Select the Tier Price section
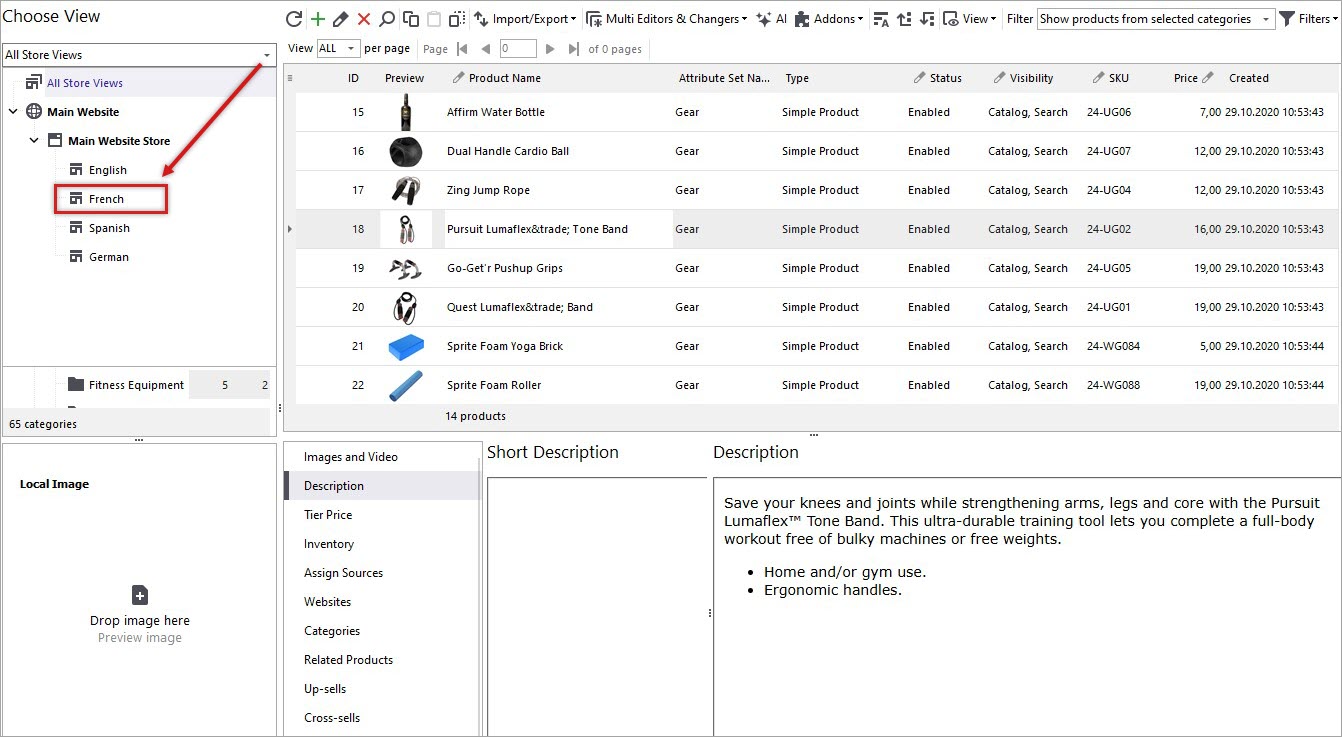 coord(326,515)
